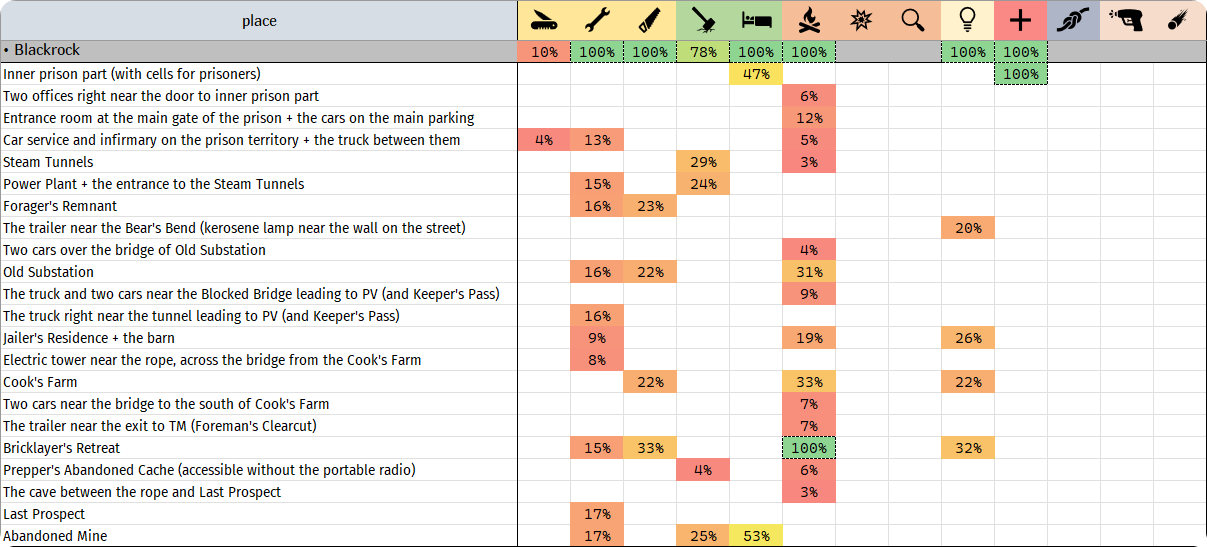Click the light bulb column icon
Screen dimensions: 1207x547
pyautogui.click(x=967, y=20)
